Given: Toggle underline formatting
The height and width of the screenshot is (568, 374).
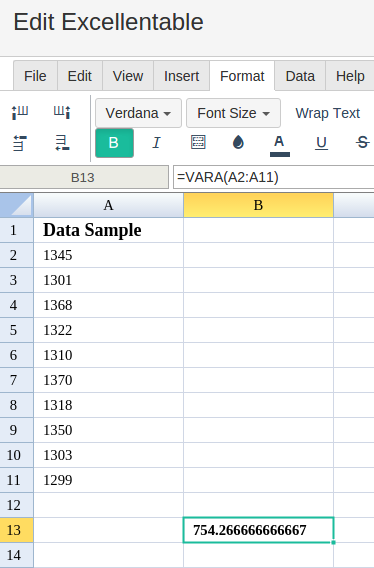Looking at the screenshot, I should [321, 143].
